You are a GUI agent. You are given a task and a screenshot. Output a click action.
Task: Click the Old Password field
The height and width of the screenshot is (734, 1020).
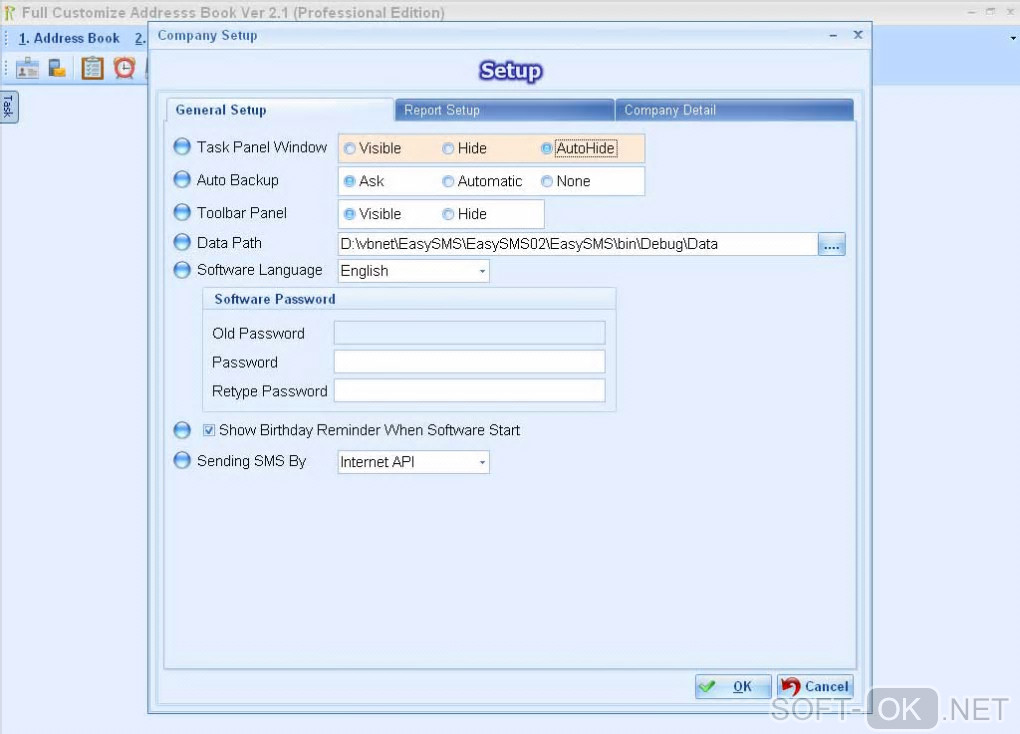(470, 333)
